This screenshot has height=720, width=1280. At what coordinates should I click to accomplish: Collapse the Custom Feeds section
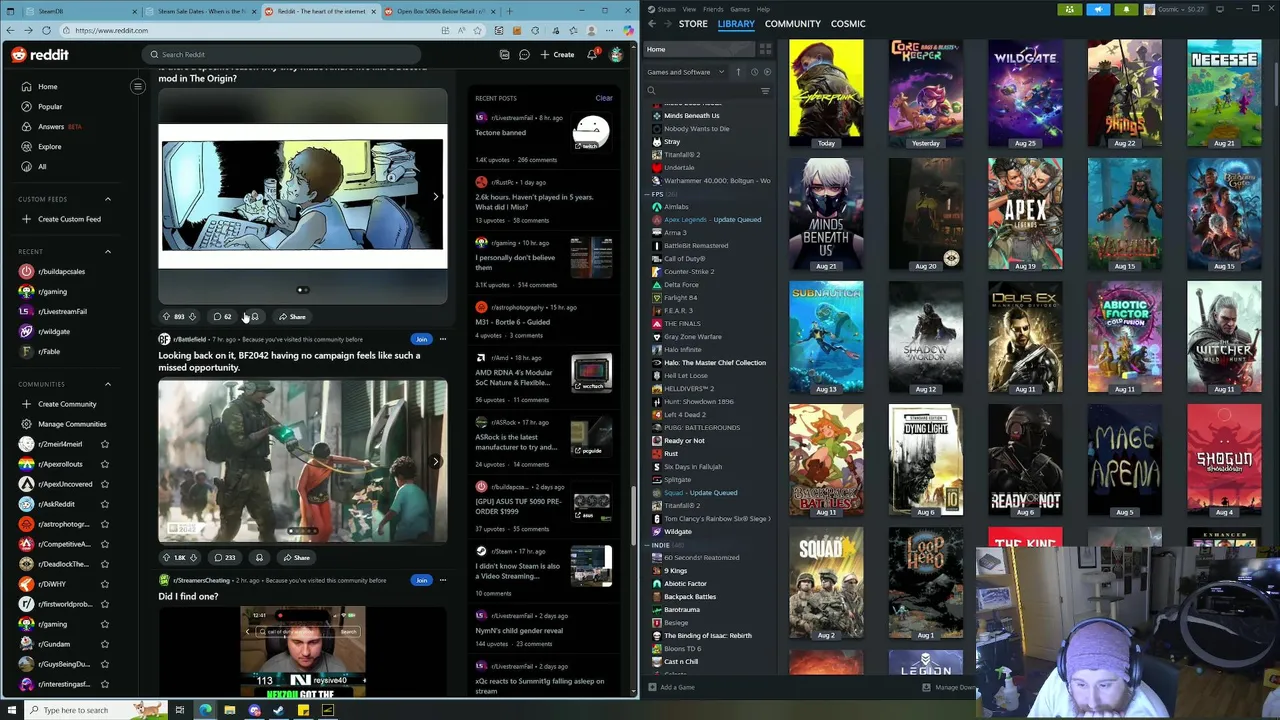pyautogui.click(x=108, y=199)
